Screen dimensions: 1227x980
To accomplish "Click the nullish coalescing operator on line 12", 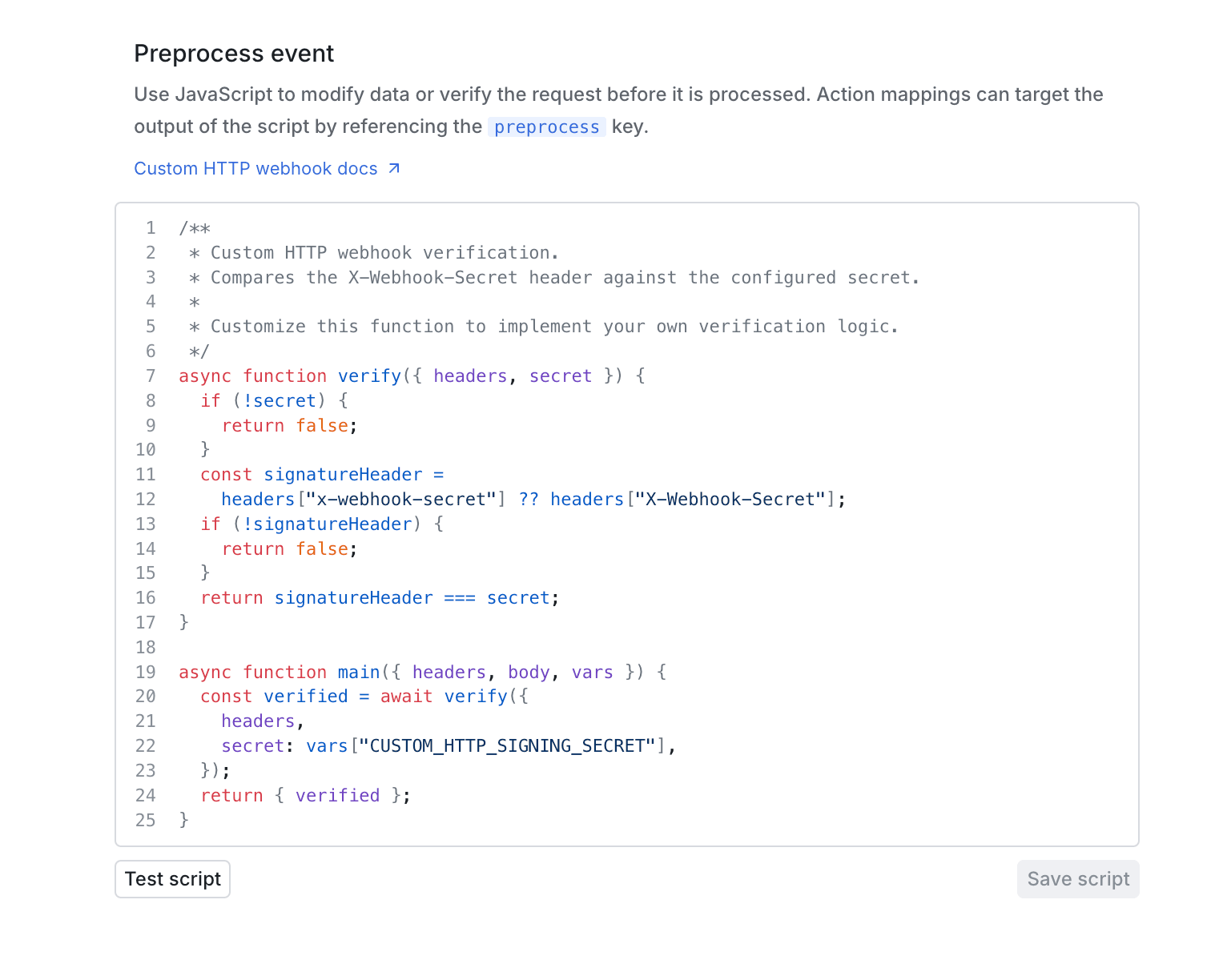I will 529,499.
